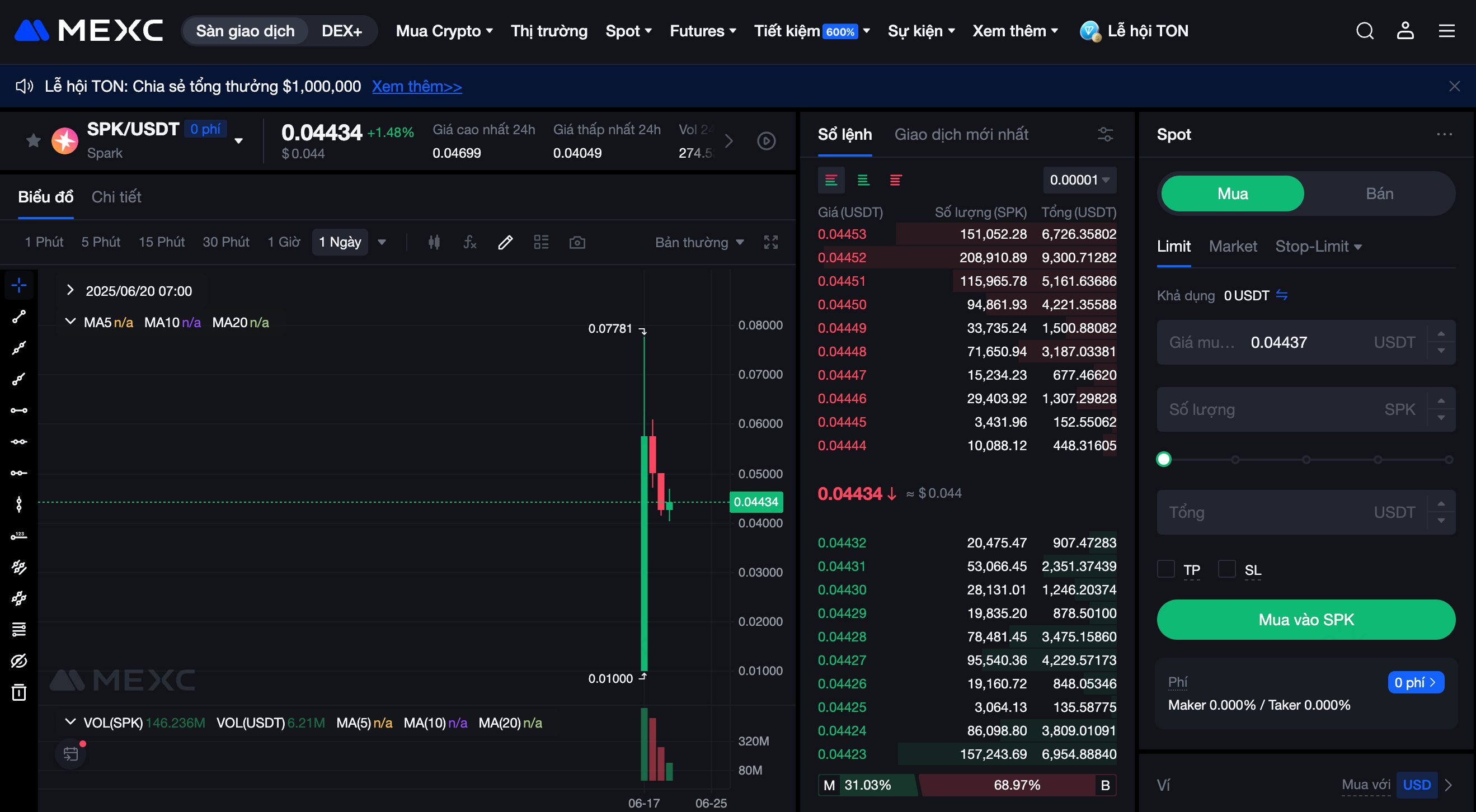Select the horizontal line drawing tool
This screenshot has width=1476, height=812.
pos(19,410)
